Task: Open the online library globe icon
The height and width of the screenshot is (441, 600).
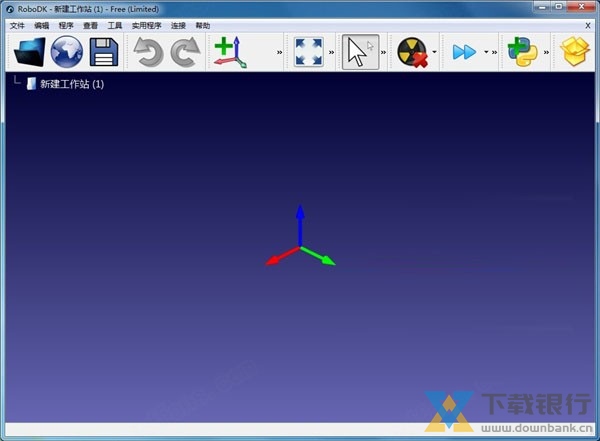Action: click(66, 51)
